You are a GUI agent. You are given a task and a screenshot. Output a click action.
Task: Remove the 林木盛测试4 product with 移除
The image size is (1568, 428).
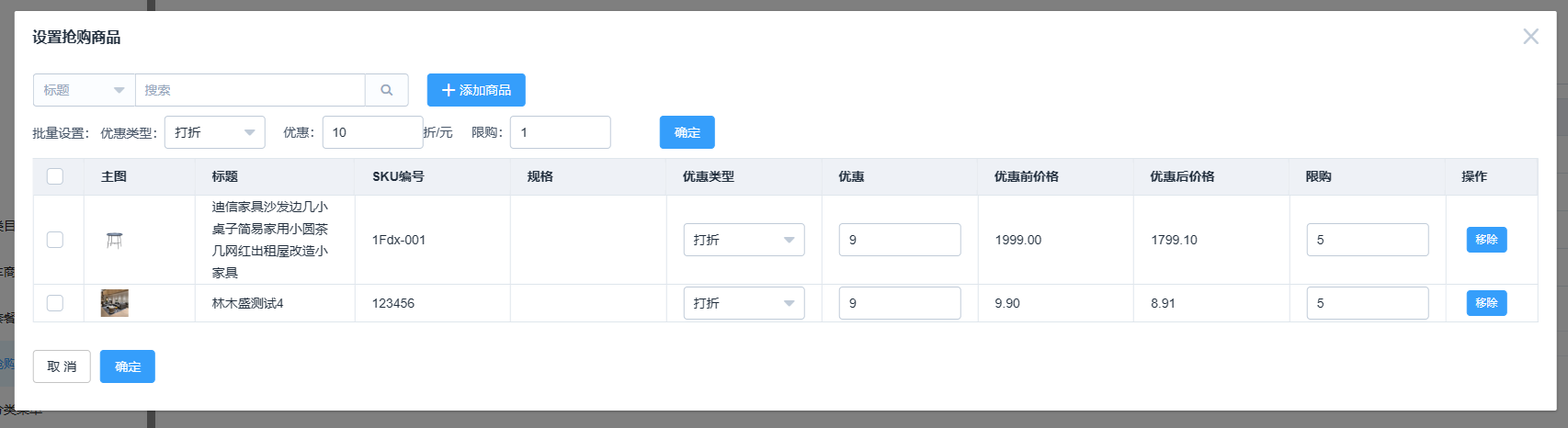(x=1486, y=303)
